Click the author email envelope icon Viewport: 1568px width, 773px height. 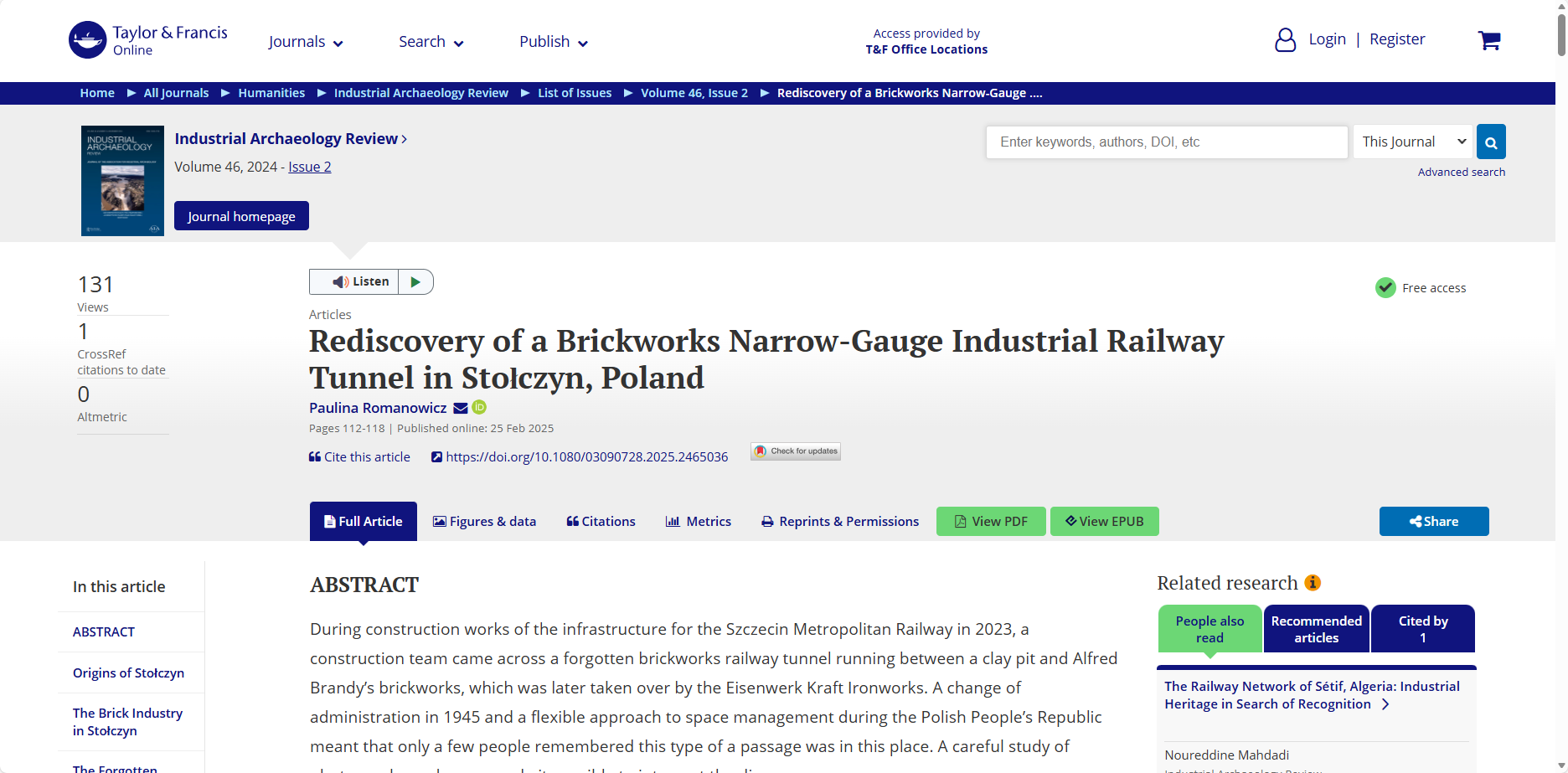461,408
